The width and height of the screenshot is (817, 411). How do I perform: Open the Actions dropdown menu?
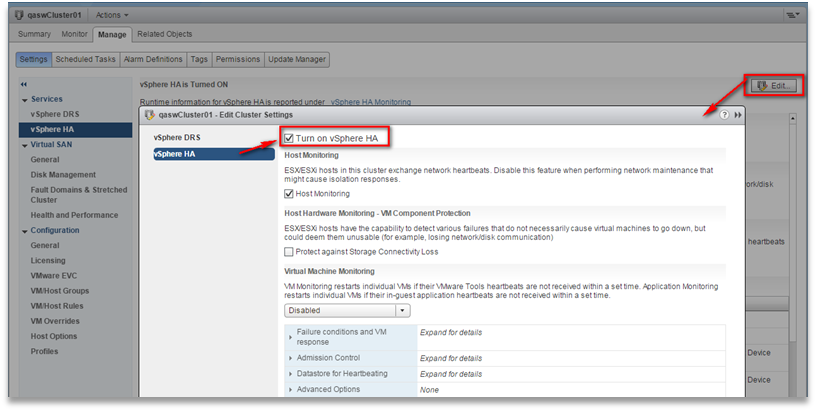click(110, 15)
